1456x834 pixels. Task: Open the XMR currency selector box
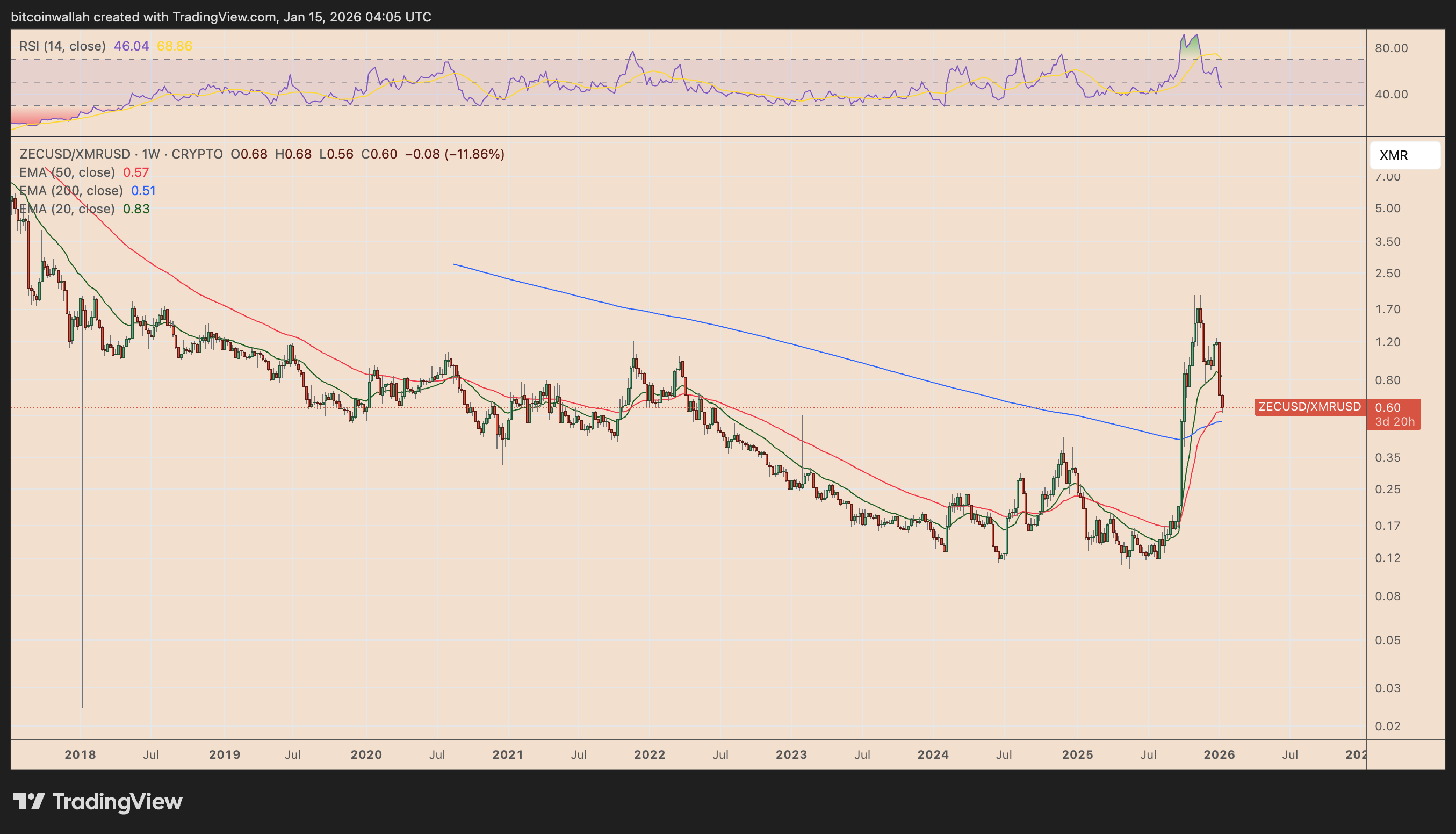[1404, 155]
